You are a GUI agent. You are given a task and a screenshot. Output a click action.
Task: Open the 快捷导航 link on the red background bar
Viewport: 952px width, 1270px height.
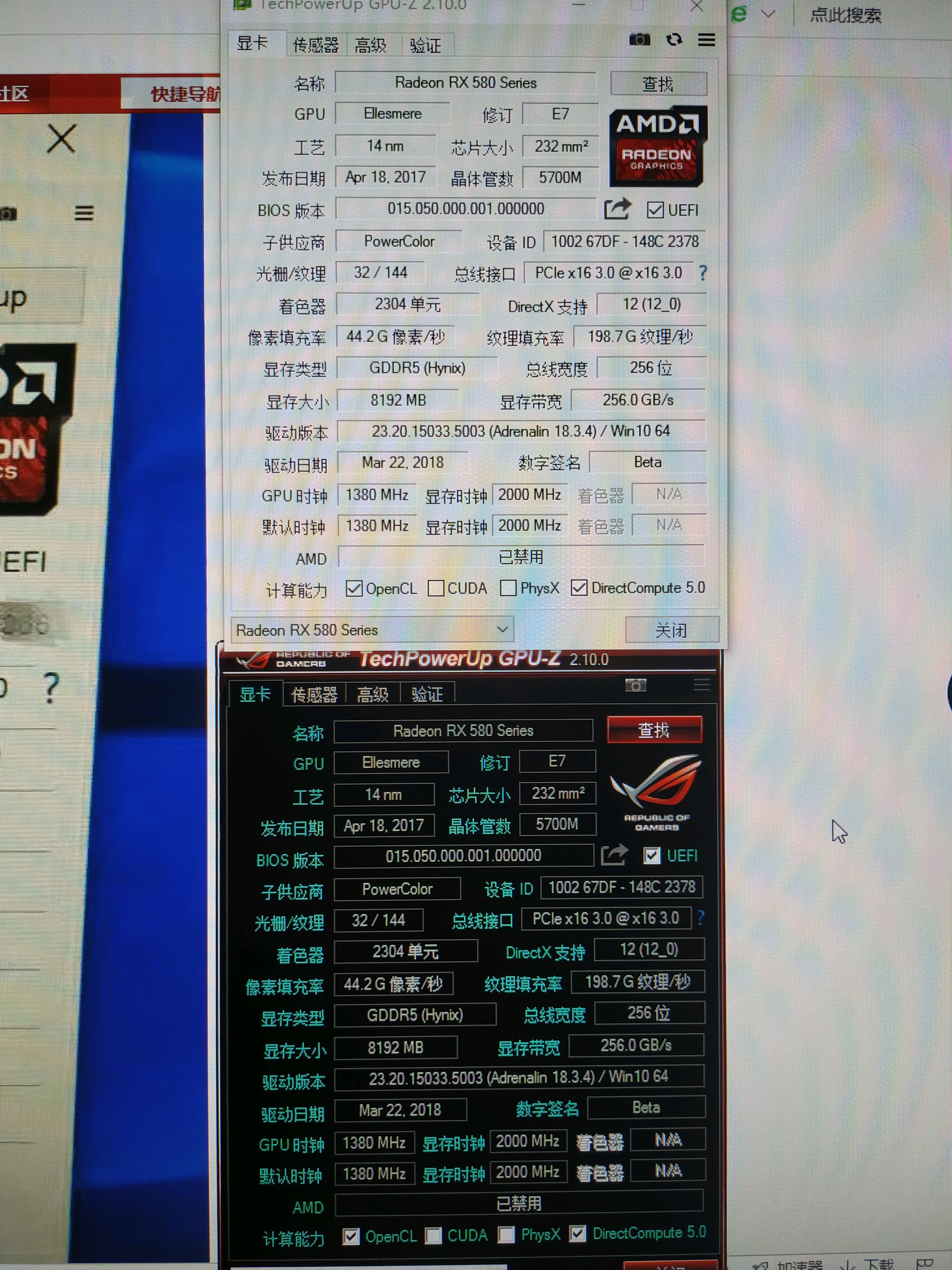pos(185,94)
